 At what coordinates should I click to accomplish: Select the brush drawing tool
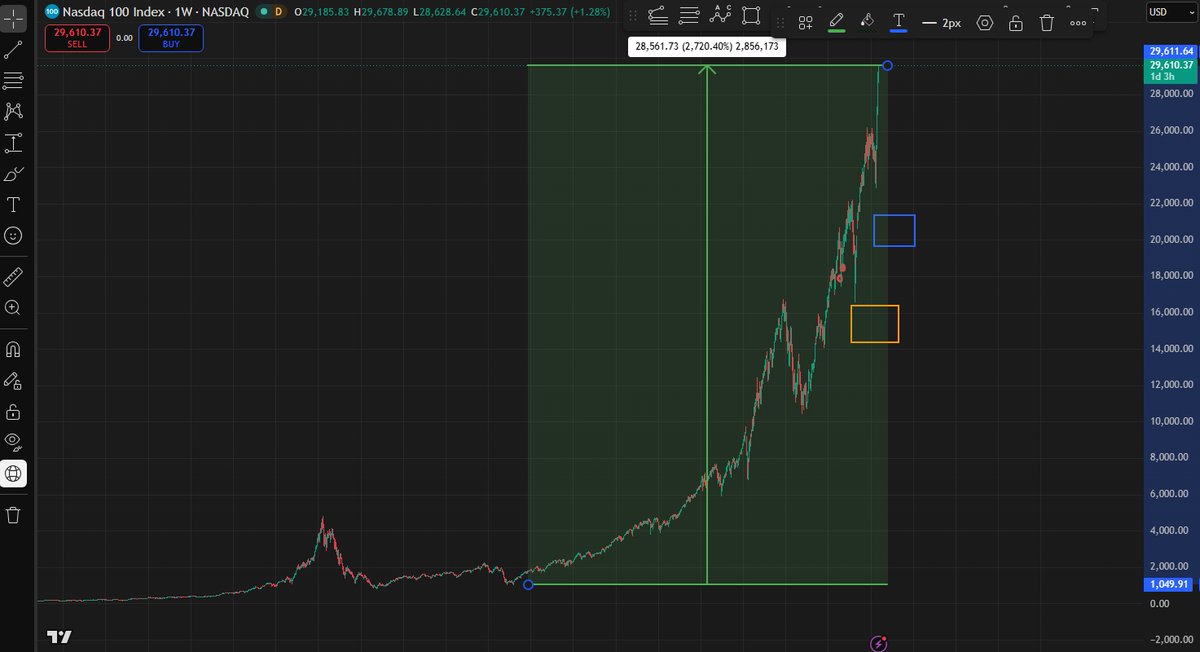pos(14,174)
